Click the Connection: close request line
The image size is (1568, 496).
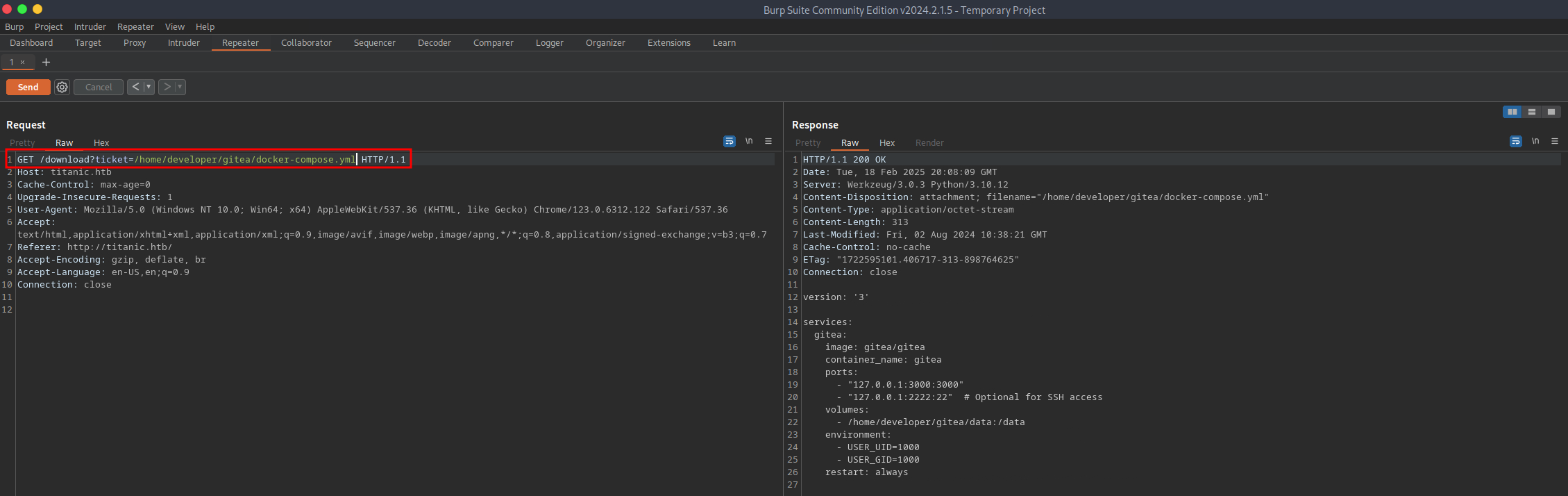tap(65, 284)
